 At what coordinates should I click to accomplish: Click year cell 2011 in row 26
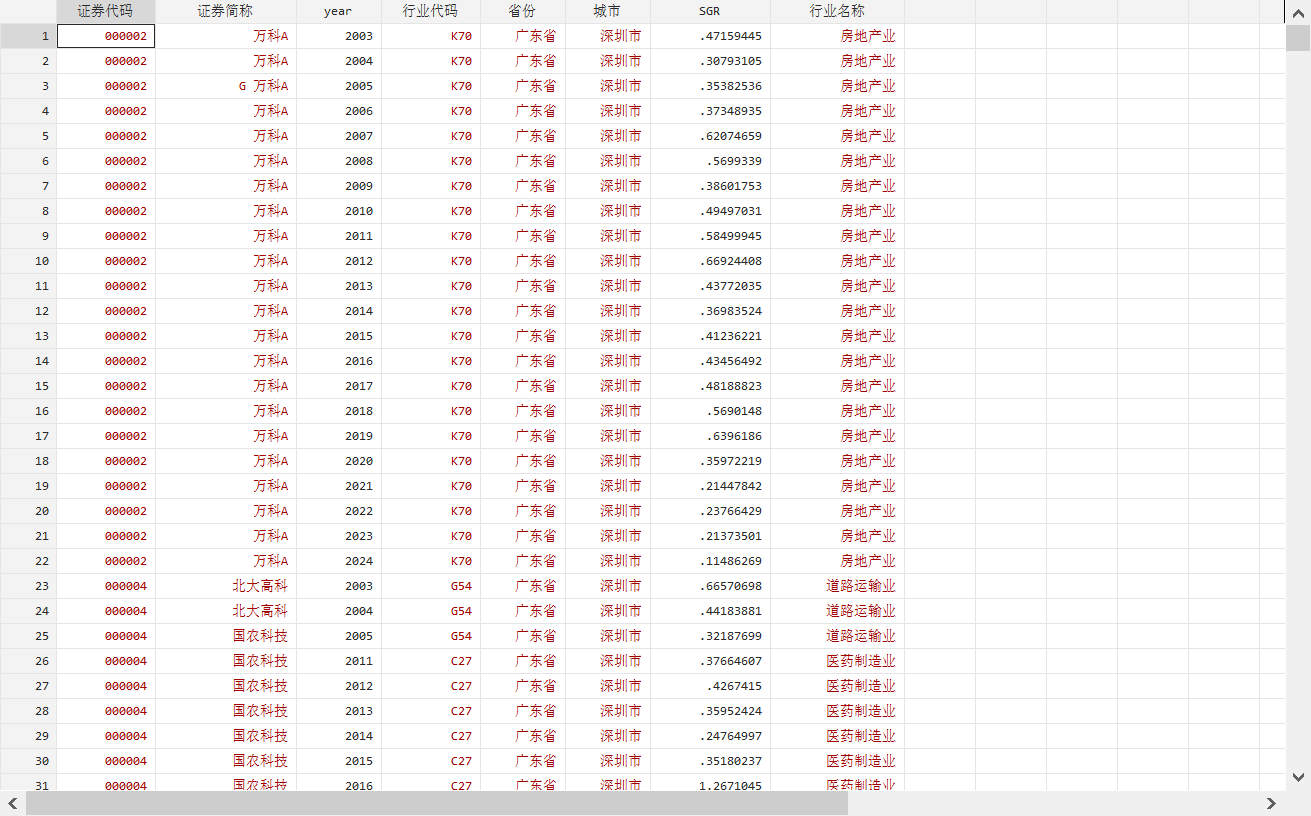(x=339, y=661)
